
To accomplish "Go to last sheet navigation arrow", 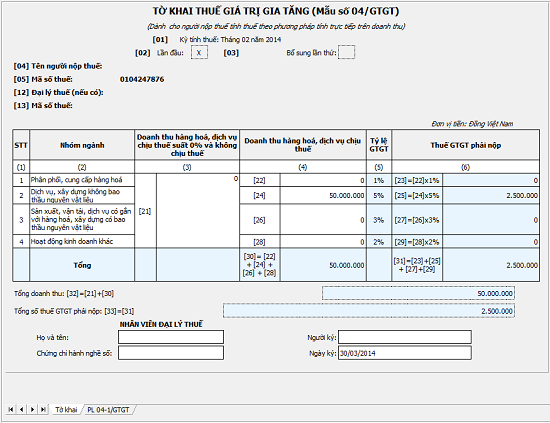I will point(43,409).
